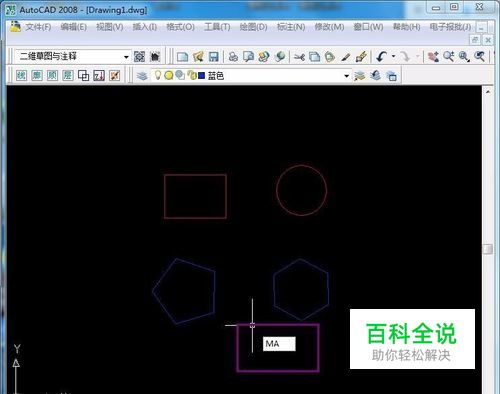
Task: Click the Open file icon
Action: coord(198,57)
